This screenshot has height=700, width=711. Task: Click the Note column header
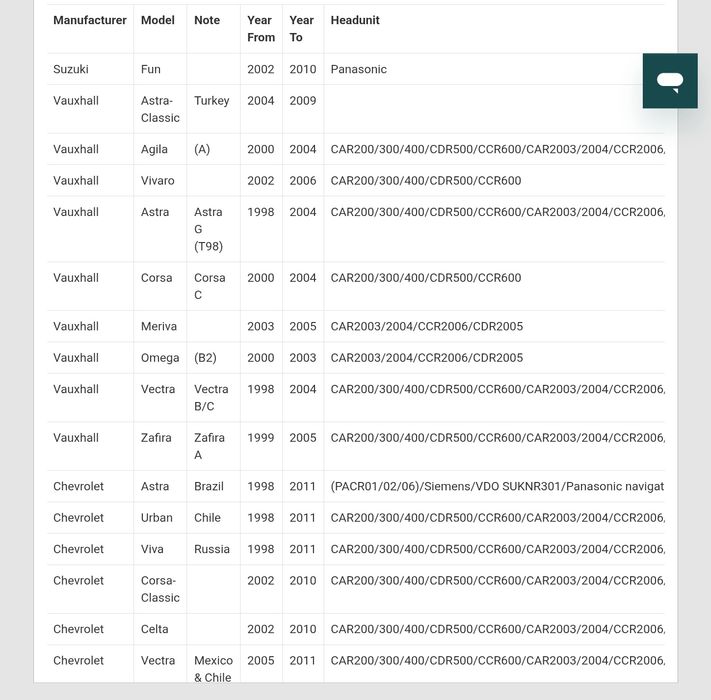pyautogui.click(x=207, y=20)
